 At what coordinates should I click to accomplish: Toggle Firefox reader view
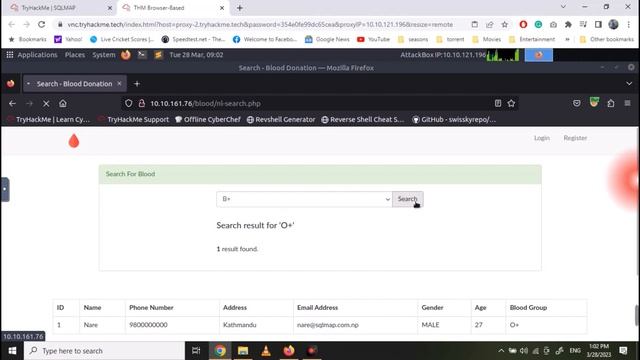(x=498, y=104)
